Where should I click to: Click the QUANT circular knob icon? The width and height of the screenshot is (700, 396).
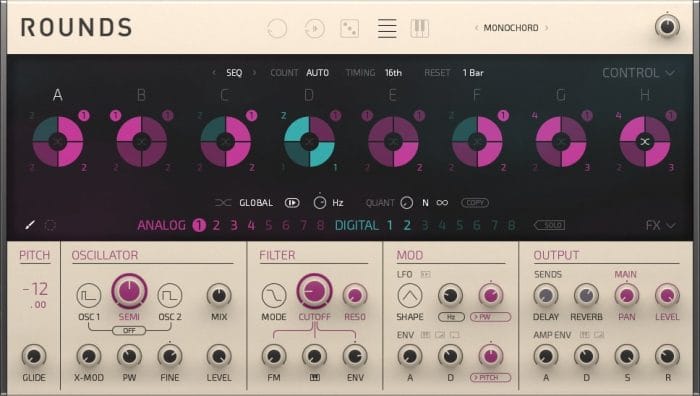click(x=406, y=203)
